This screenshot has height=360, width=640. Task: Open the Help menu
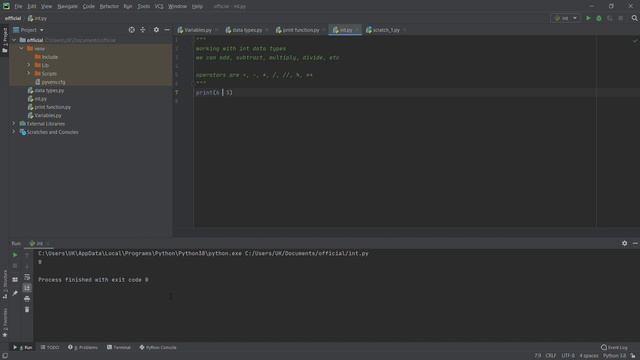[198, 7]
